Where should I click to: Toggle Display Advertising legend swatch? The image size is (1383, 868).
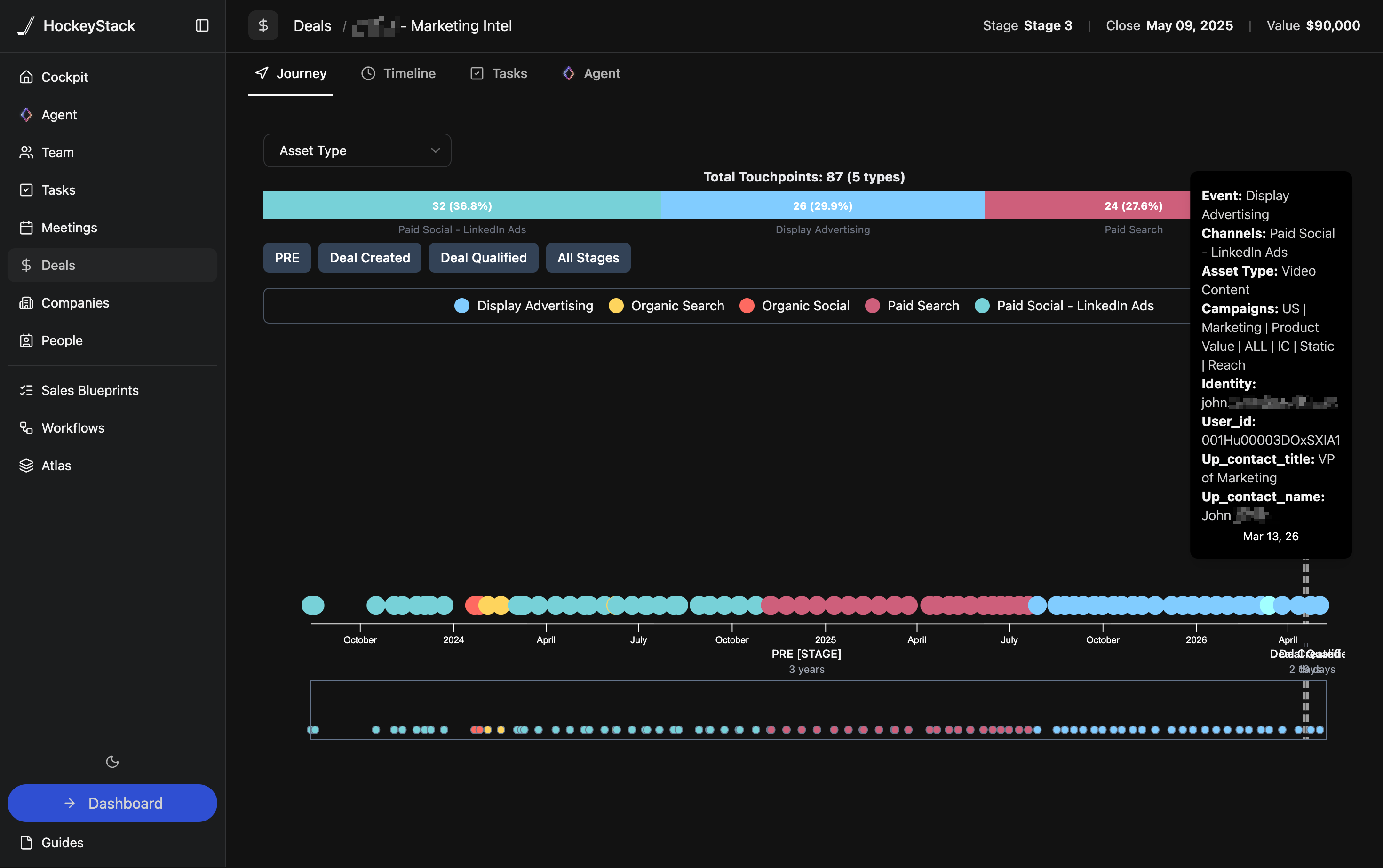[462, 306]
